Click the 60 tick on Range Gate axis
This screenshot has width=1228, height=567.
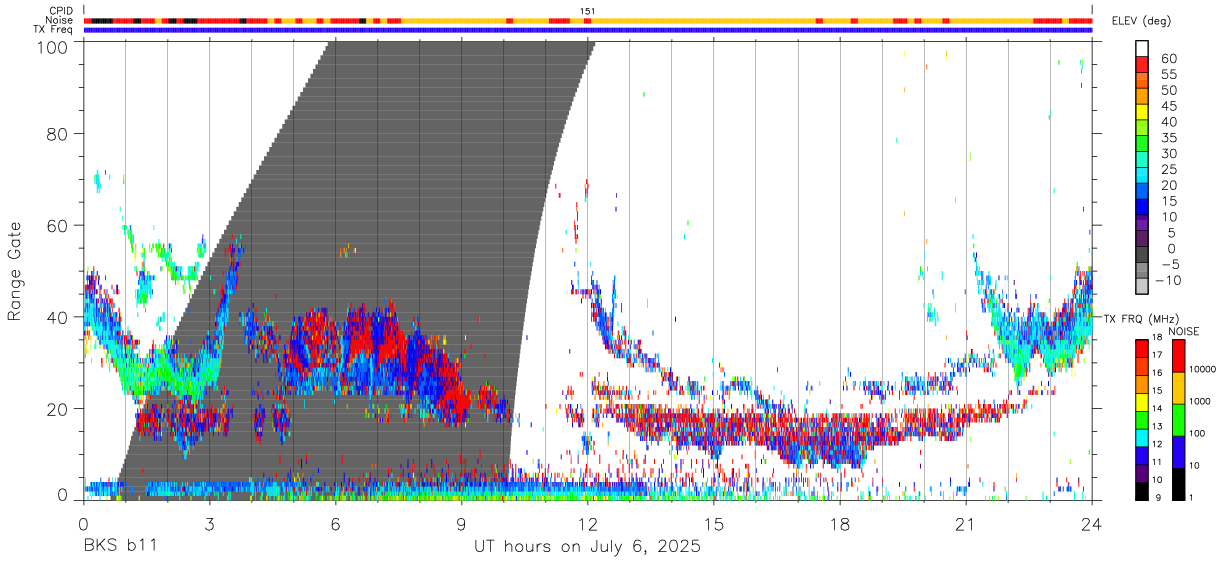click(x=59, y=225)
